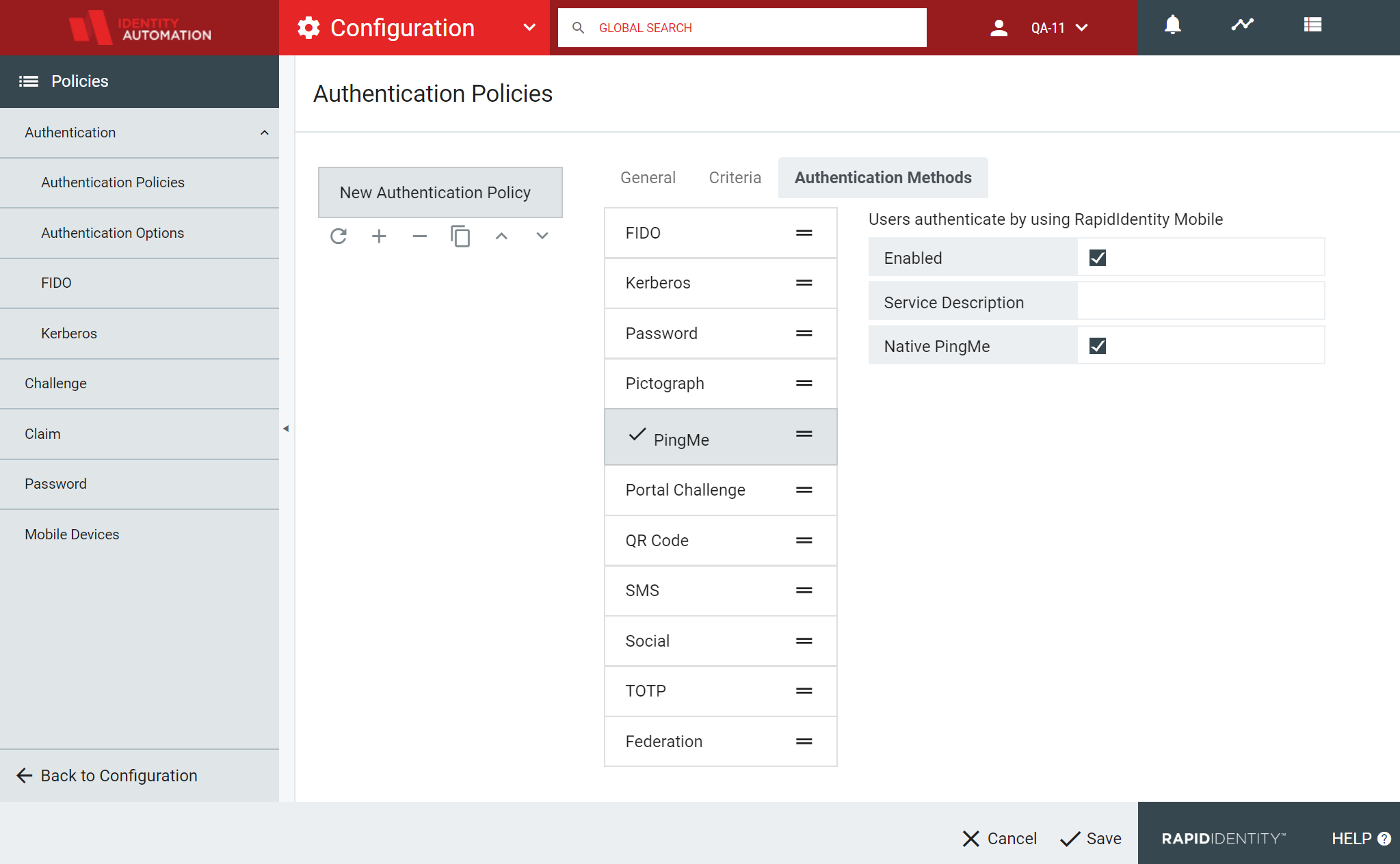Click the remove policy minus icon

(420, 236)
